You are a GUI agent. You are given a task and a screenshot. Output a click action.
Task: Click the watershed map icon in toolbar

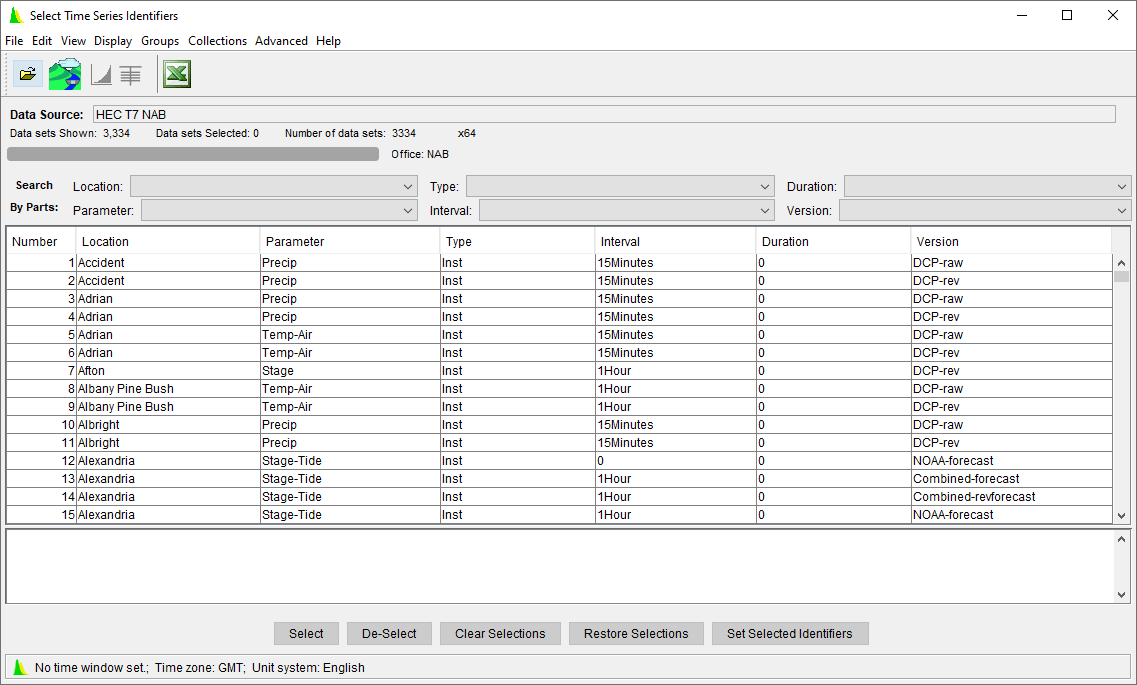[65, 74]
